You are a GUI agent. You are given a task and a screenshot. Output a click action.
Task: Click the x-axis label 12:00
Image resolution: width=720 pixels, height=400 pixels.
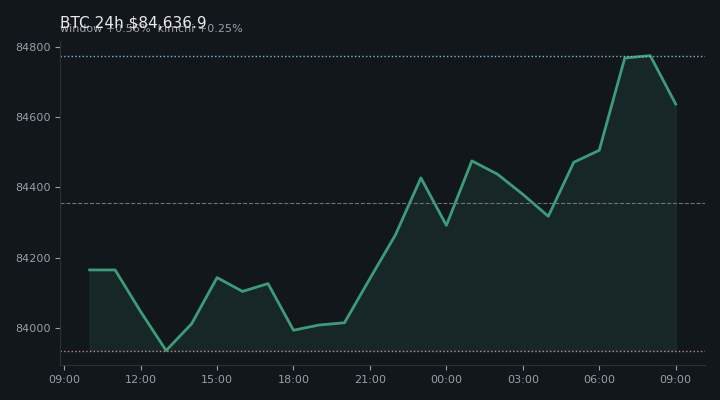[x=141, y=379]
